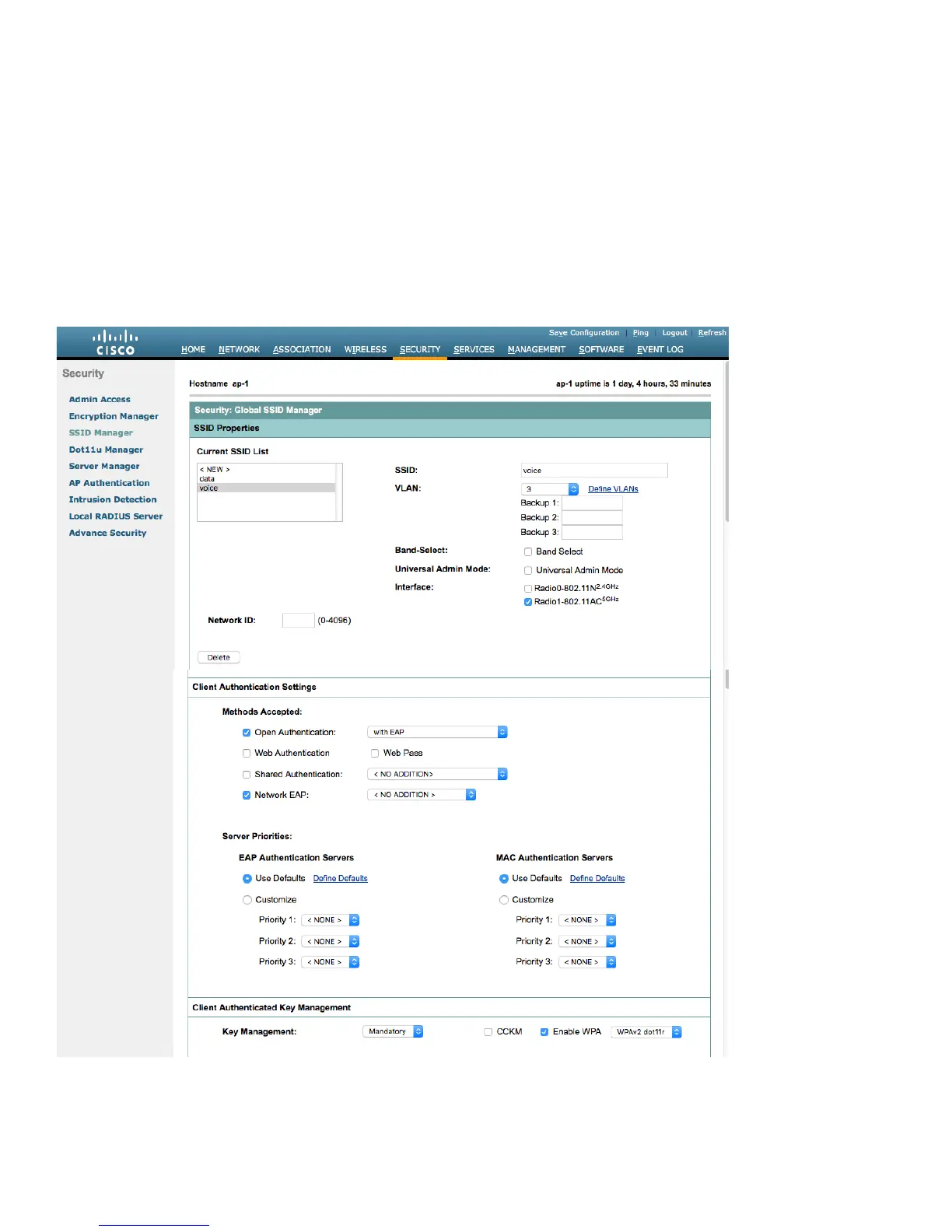Click the Refresh link
Image resolution: width=952 pixels, height=1232 pixels.
click(712, 333)
